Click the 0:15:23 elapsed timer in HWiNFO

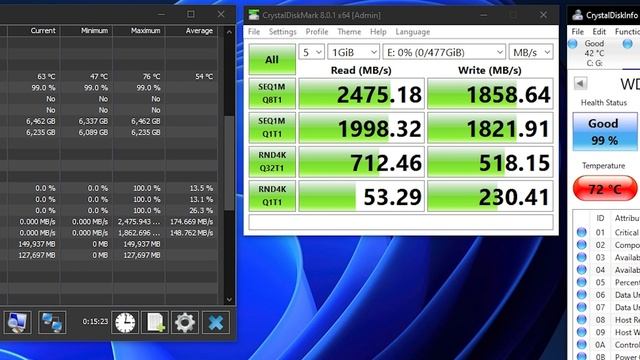[x=95, y=322]
